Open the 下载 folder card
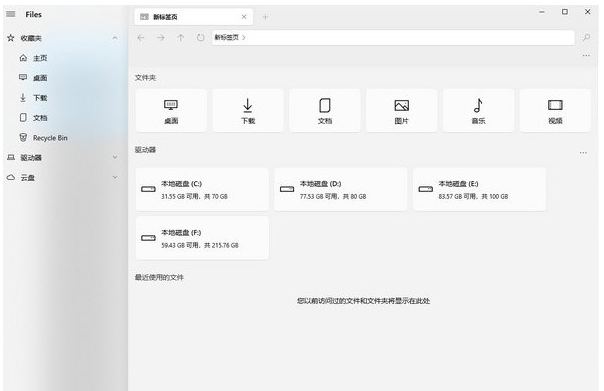604x391 pixels. tap(248, 111)
